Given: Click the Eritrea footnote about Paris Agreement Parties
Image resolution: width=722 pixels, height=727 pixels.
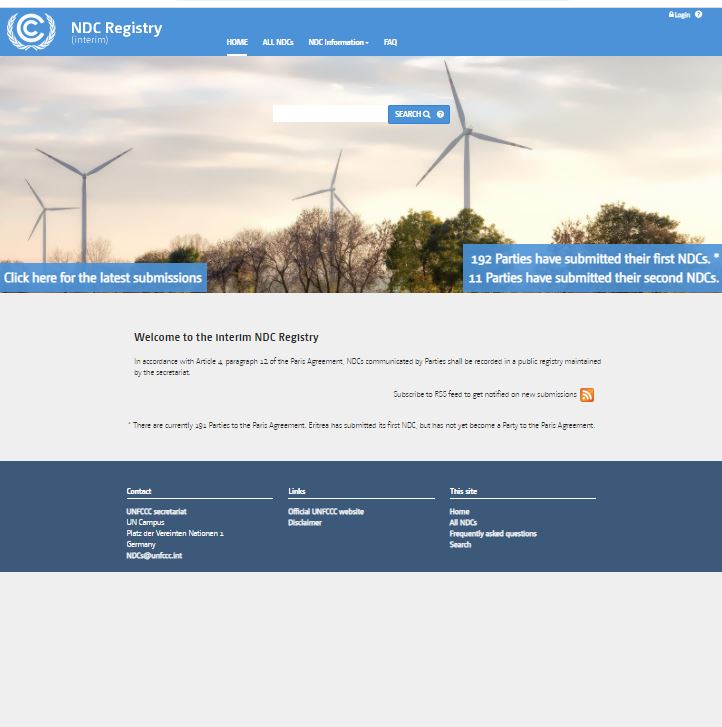Looking at the screenshot, I should 362,425.
